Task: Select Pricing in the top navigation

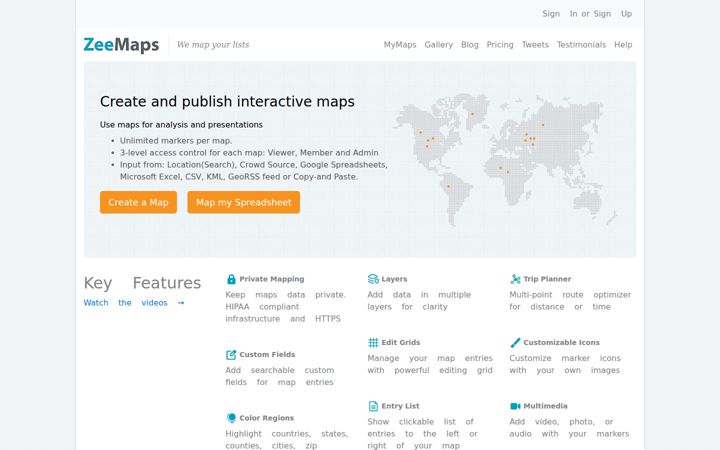Action: (x=500, y=45)
